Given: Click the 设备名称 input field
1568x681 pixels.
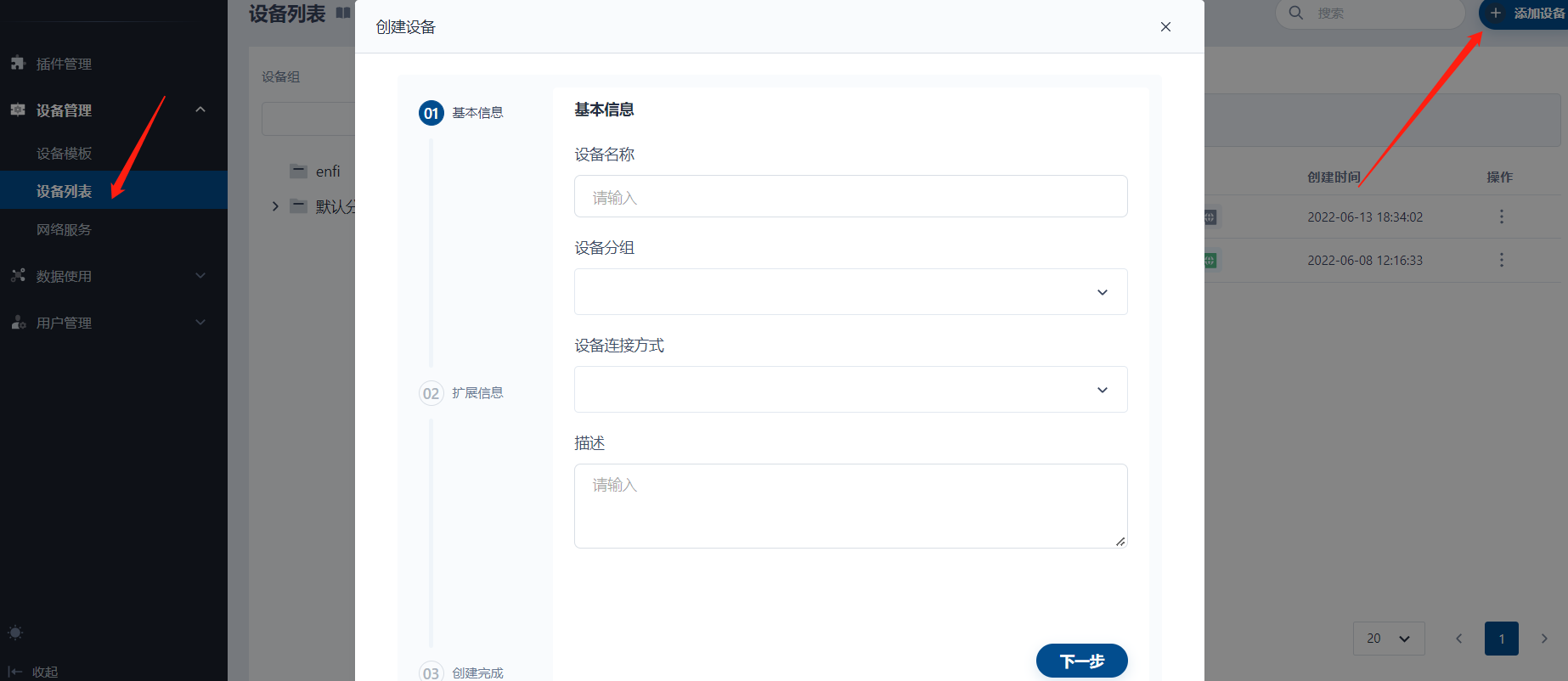Looking at the screenshot, I should pos(850,197).
